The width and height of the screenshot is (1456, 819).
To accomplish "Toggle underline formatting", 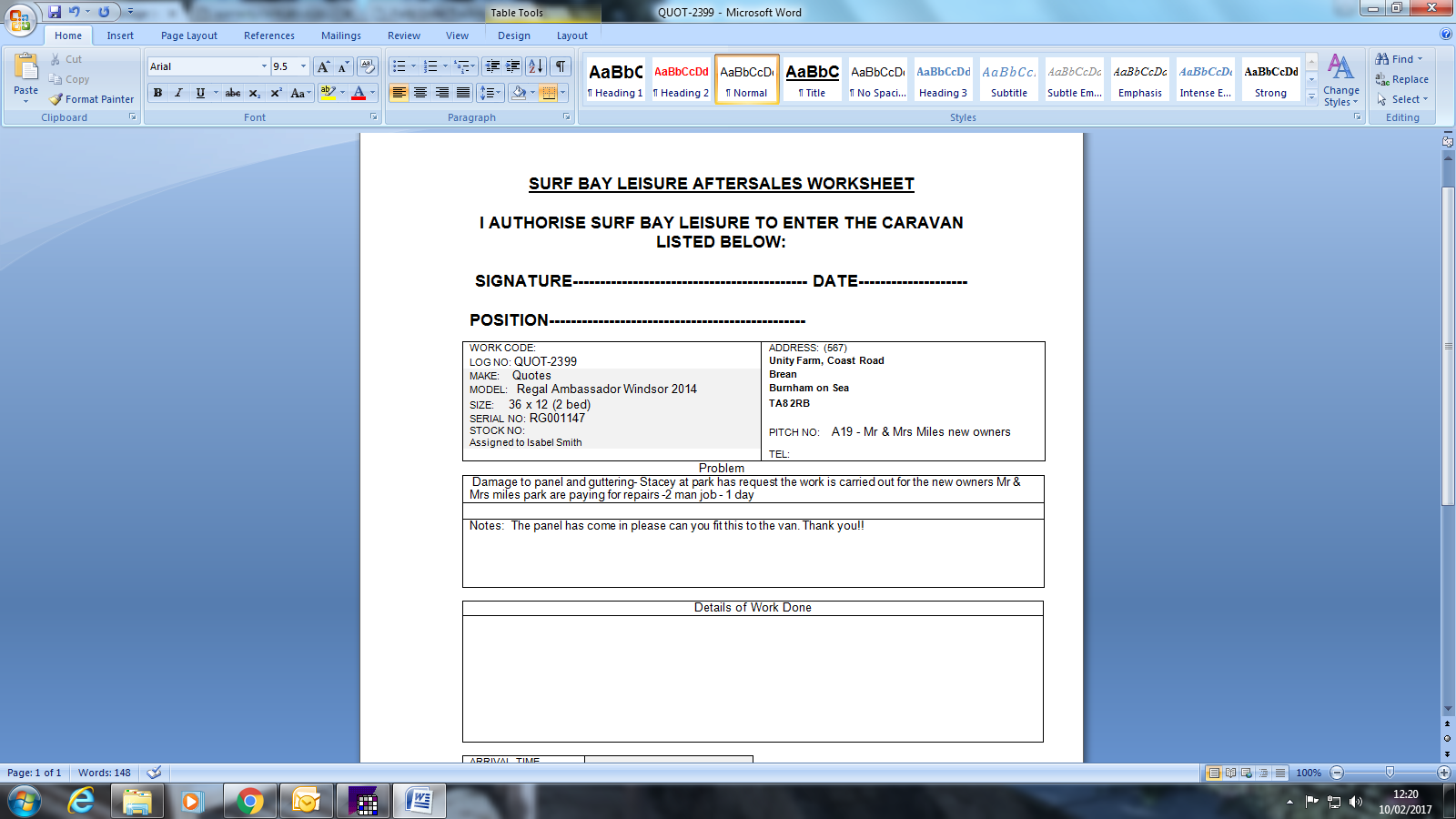I will click(200, 93).
